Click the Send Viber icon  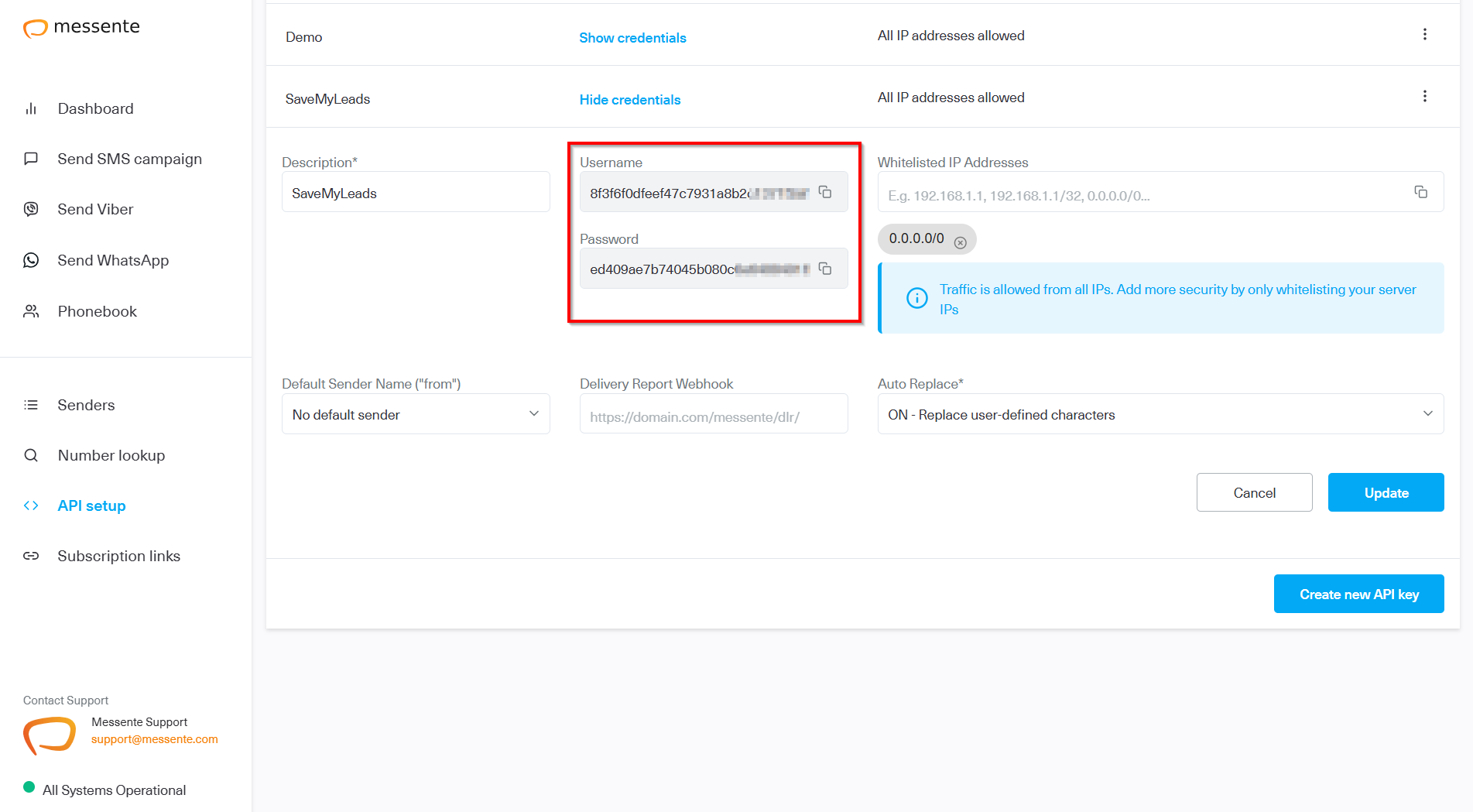tap(31, 208)
